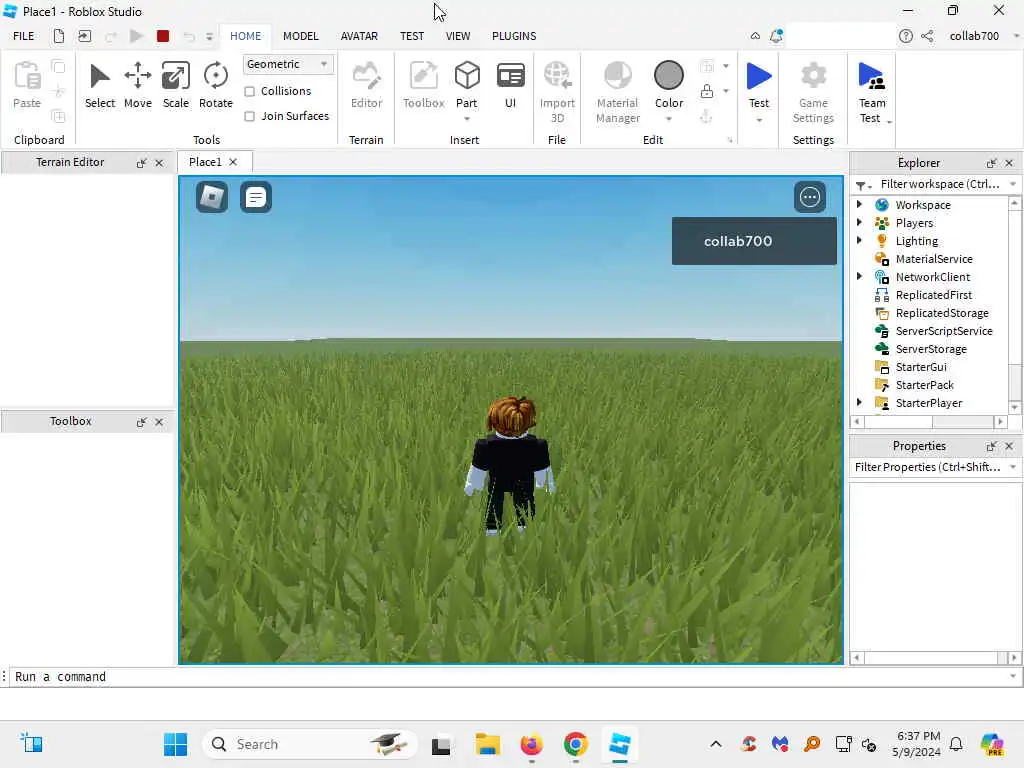The width and height of the screenshot is (1024, 768).
Task: Switch to the MODEL tab
Action: (x=300, y=36)
